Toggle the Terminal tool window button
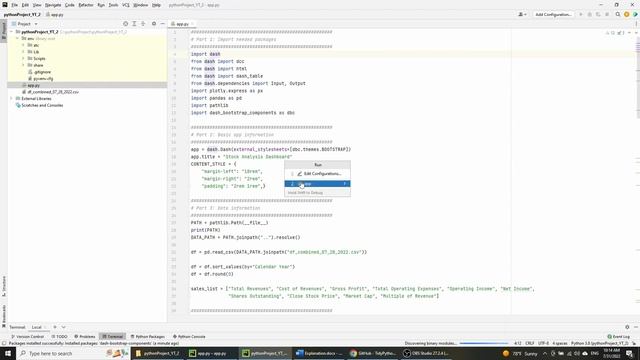 click(112, 336)
